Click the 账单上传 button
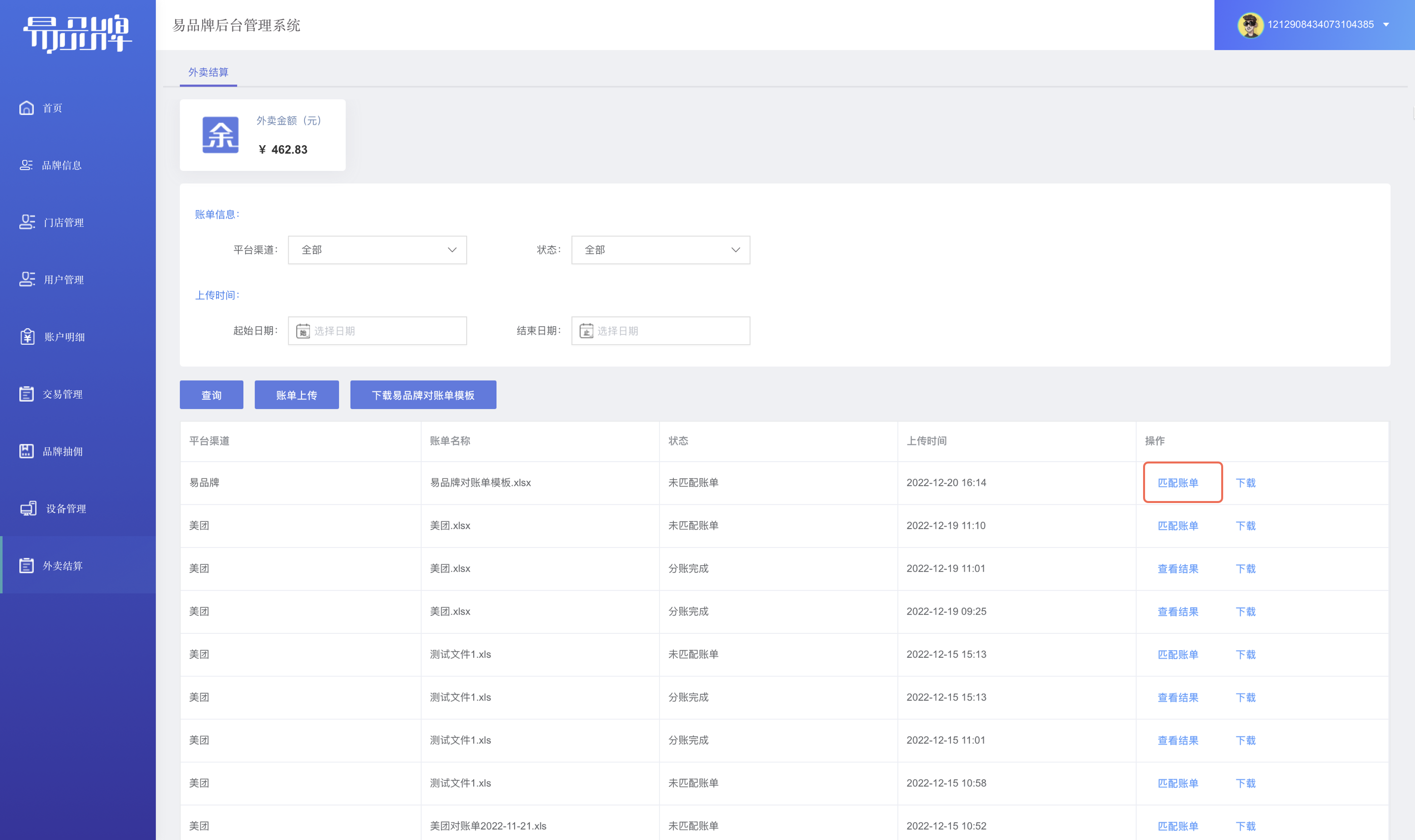The height and width of the screenshot is (840, 1415). (x=296, y=394)
